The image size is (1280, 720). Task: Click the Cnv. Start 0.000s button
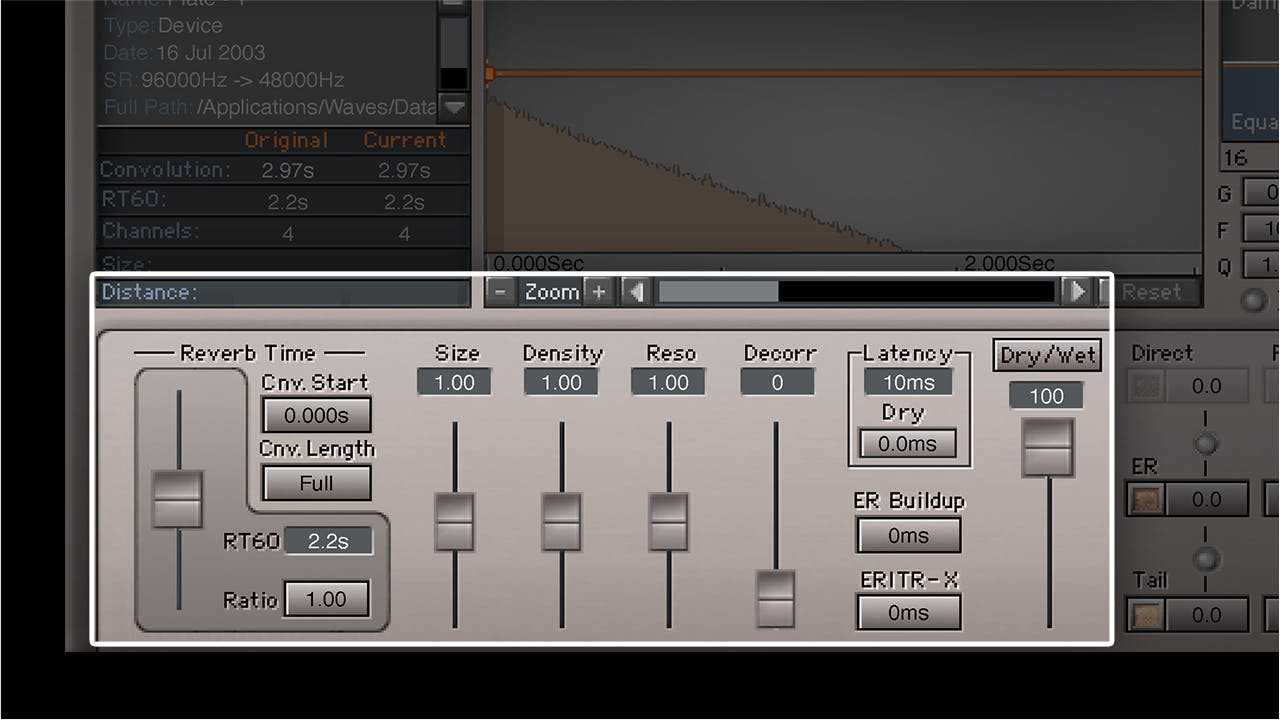315,414
